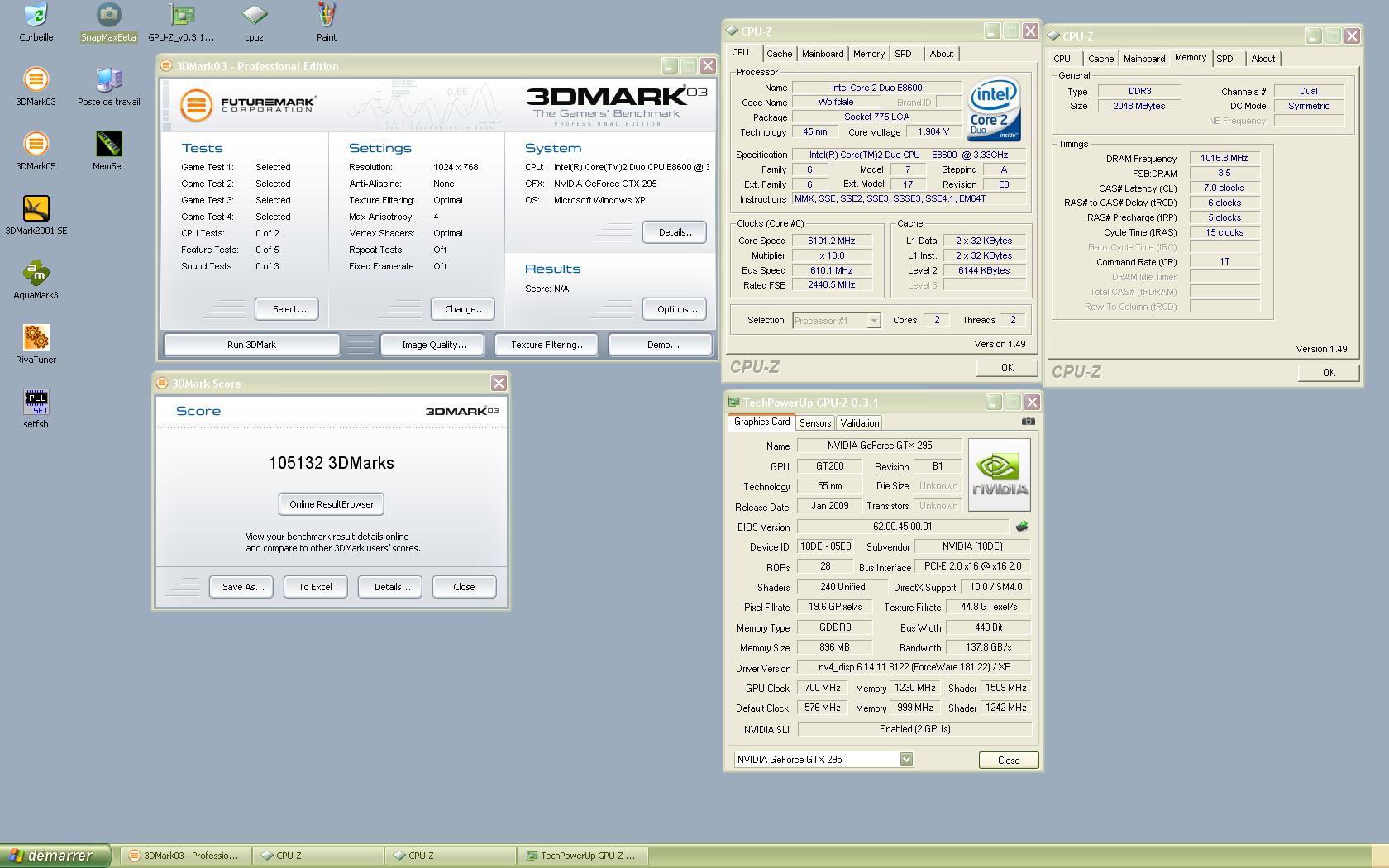Screen dimensions: 1389x868
Task: Click the GPU-Z BIOS save chip icon
Action: (x=1022, y=527)
